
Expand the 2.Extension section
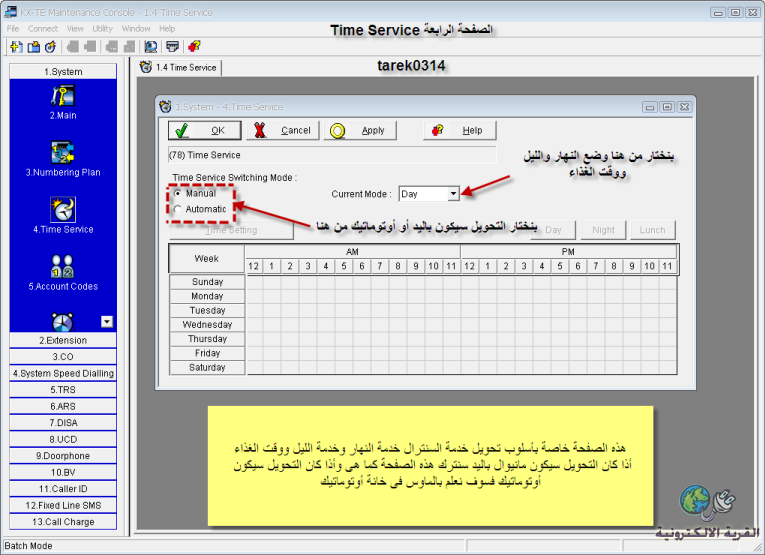tap(63, 341)
